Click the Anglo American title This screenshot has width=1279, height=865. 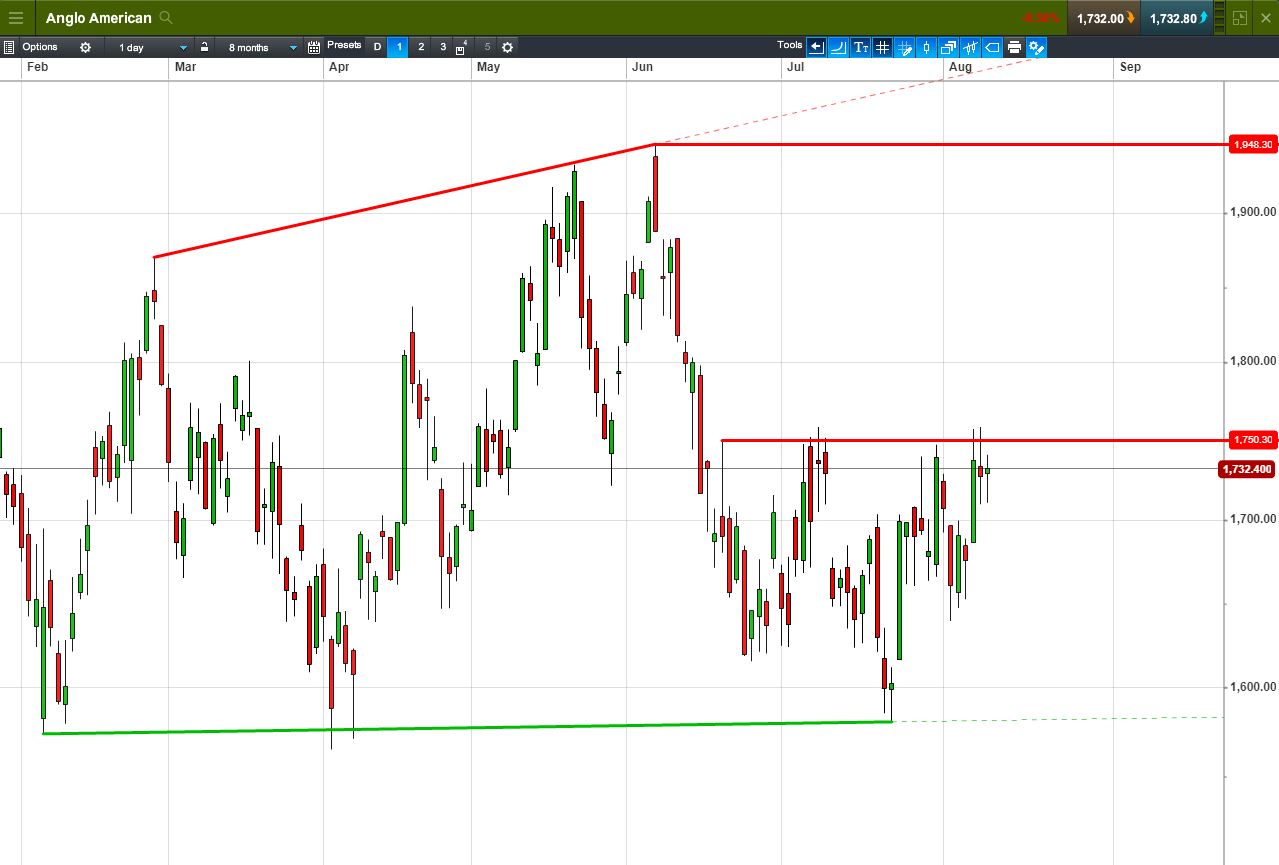tap(99, 18)
